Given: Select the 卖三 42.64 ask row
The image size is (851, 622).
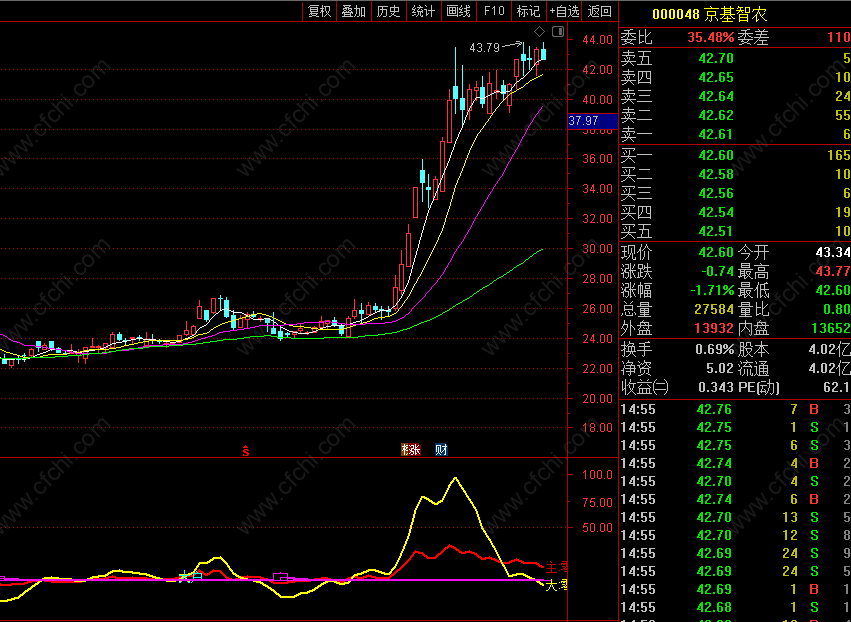Looking at the screenshot, I should click(x=735, y=96).
